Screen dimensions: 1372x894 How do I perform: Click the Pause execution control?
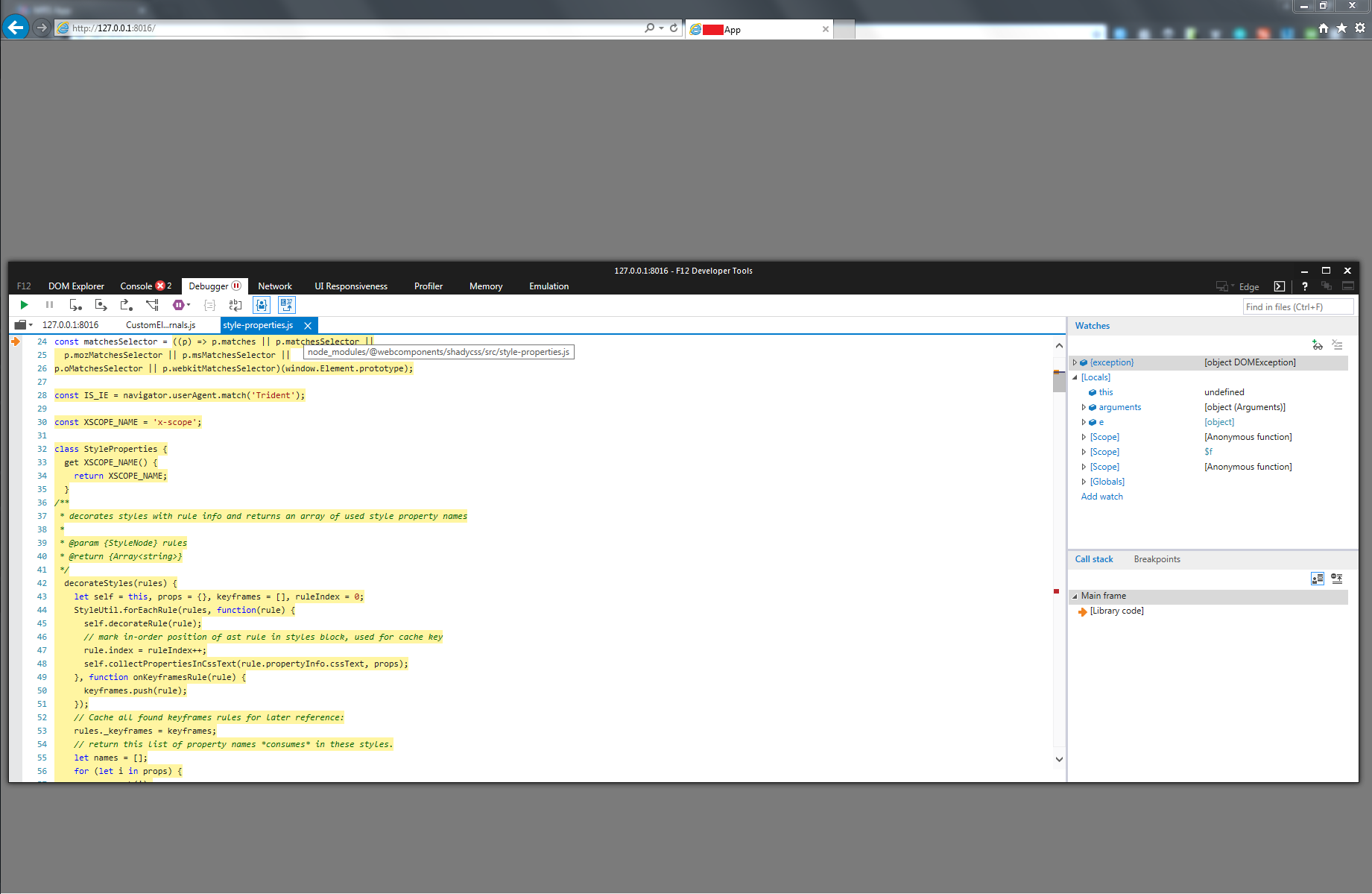(x=49, y=305)
